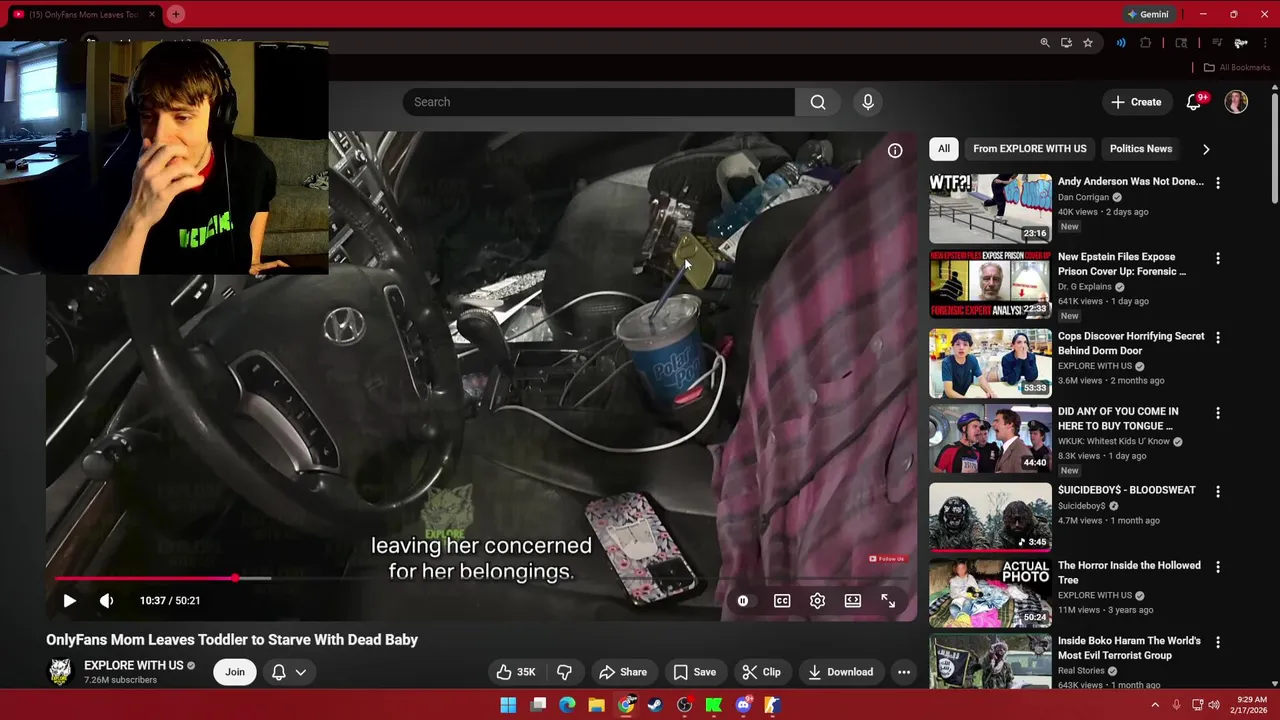Join the EXPLORE WITH US channel
The height and width of the screenshot is (720, 1280).
[x=235, y=672]
